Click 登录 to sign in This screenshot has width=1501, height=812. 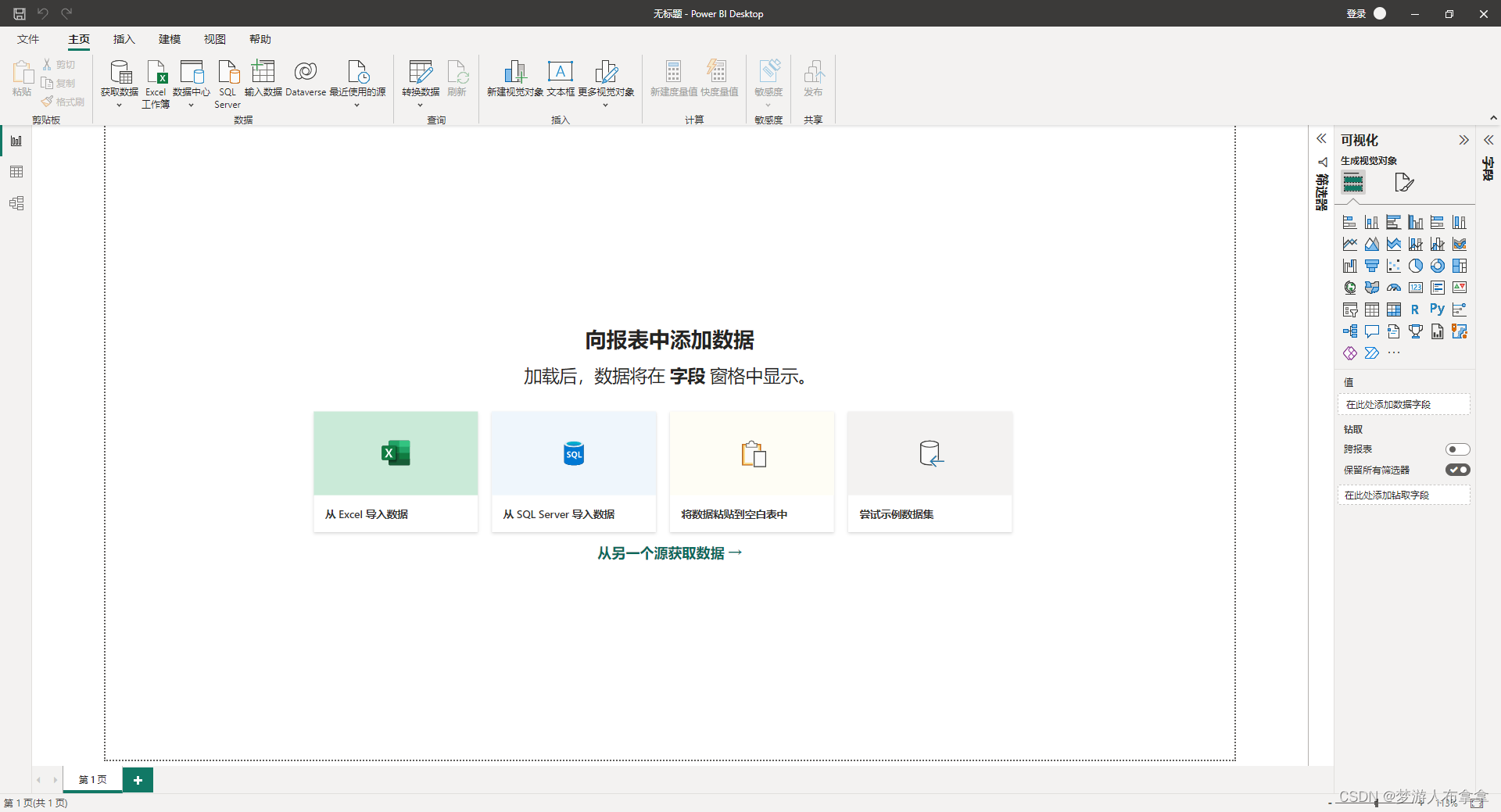pyautogui.click(x=1356, y=13)
